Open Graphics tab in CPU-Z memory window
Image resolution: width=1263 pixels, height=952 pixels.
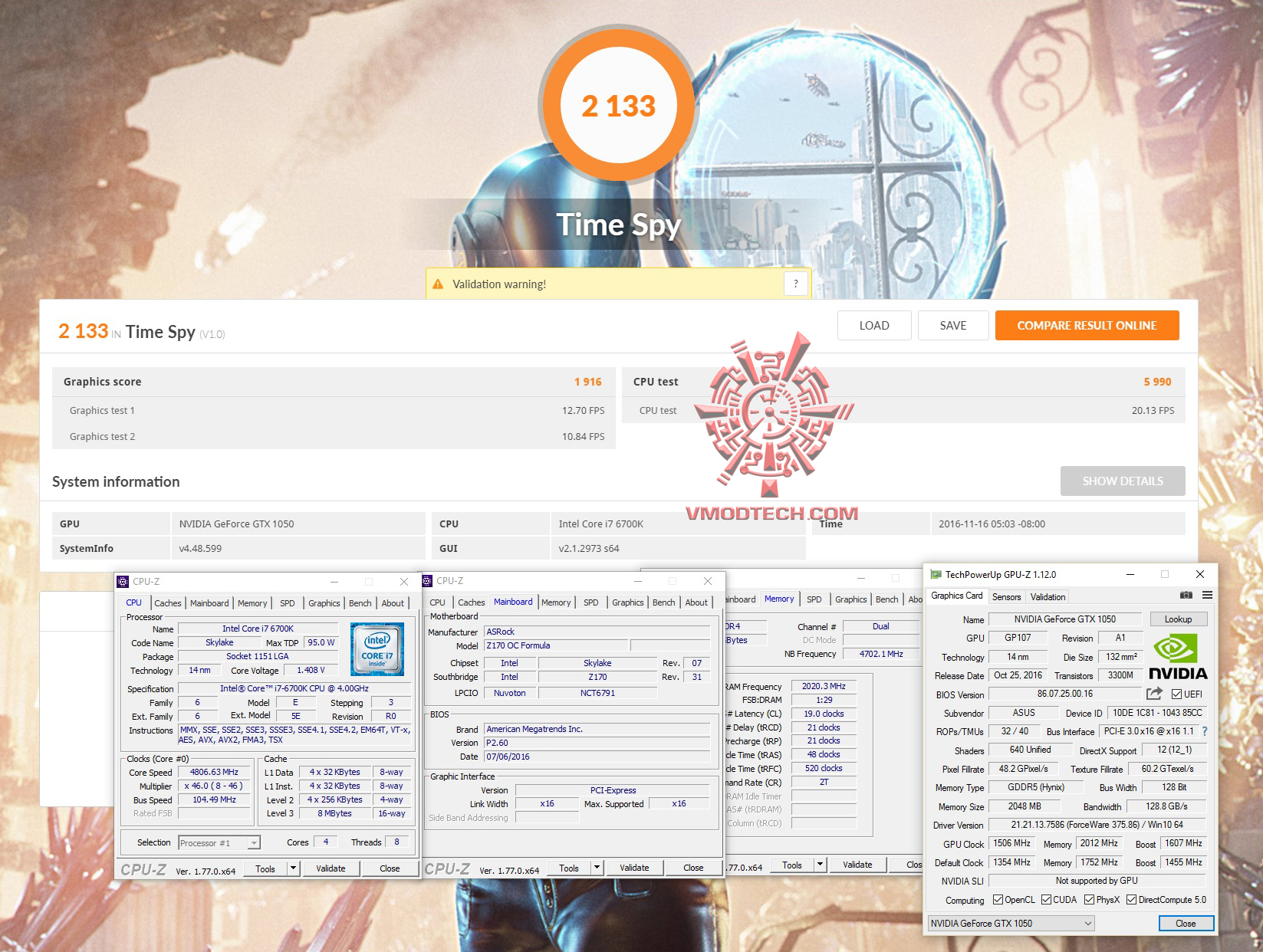click(x=850, y=599)
